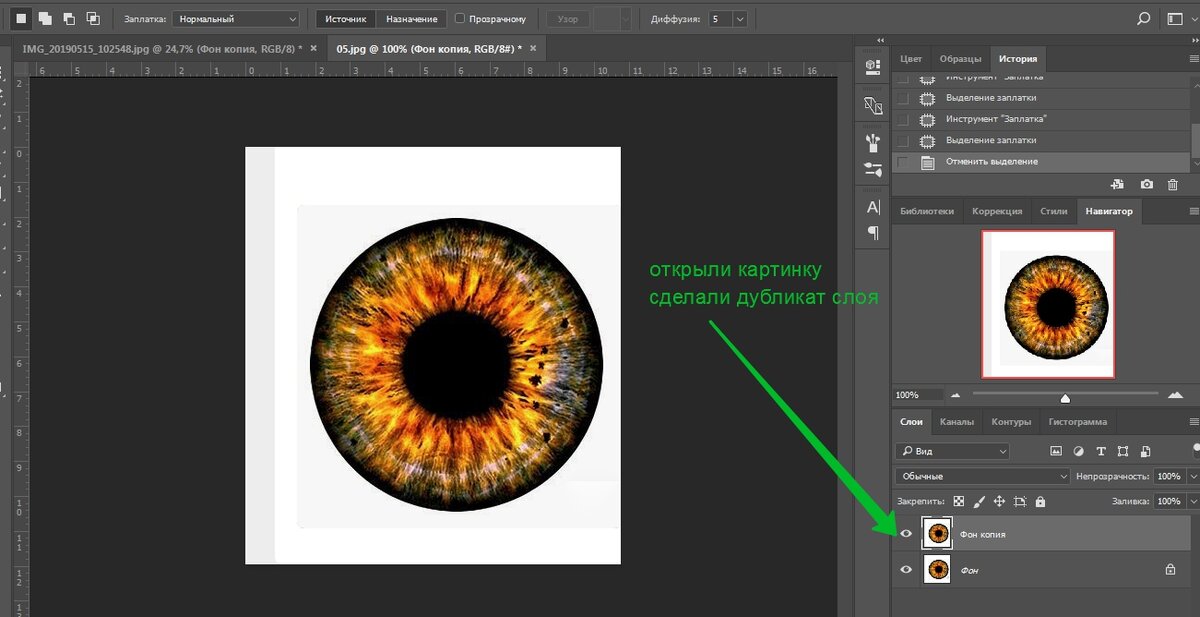Create new document from current state

point(1118,184)
